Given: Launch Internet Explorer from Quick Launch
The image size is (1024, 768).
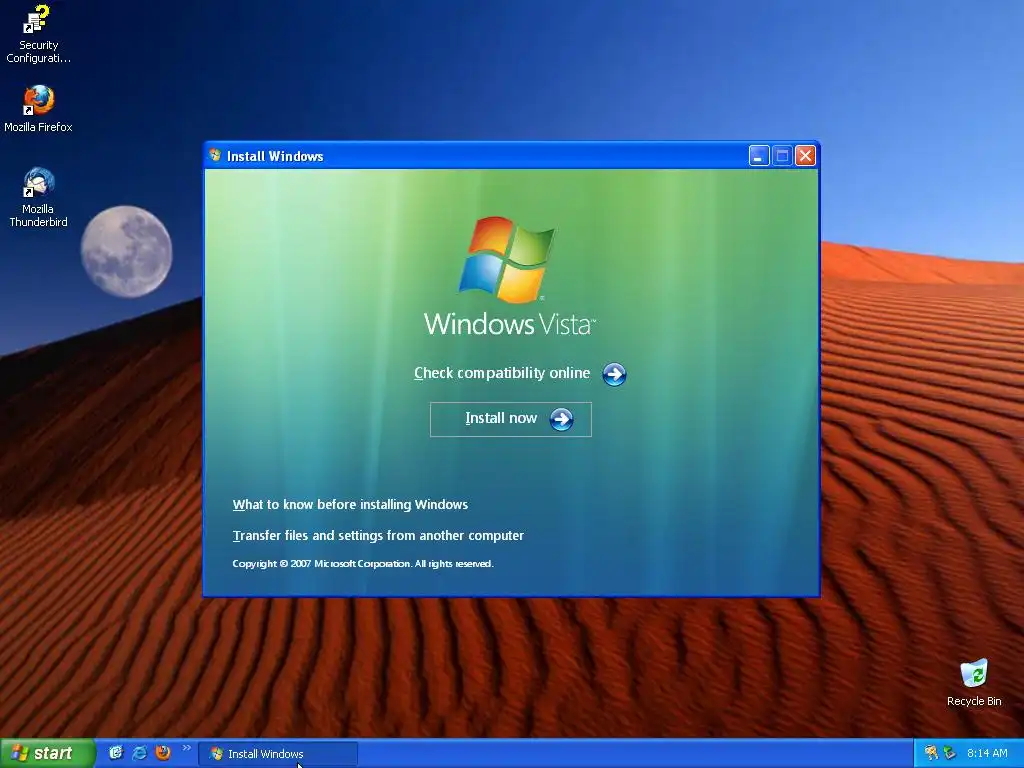Looking at the screenshot, I should point(139,753).
